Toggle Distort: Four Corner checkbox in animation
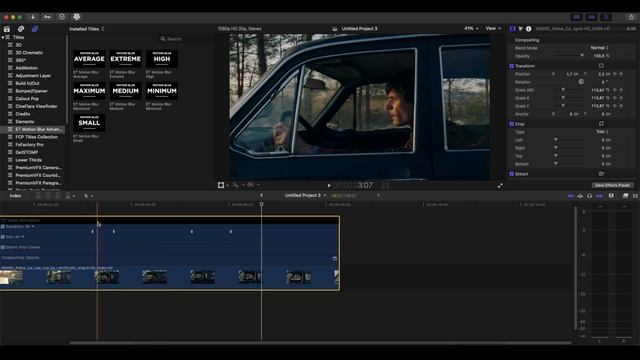This screenshot has height=360, width=640. coord(3,247)
